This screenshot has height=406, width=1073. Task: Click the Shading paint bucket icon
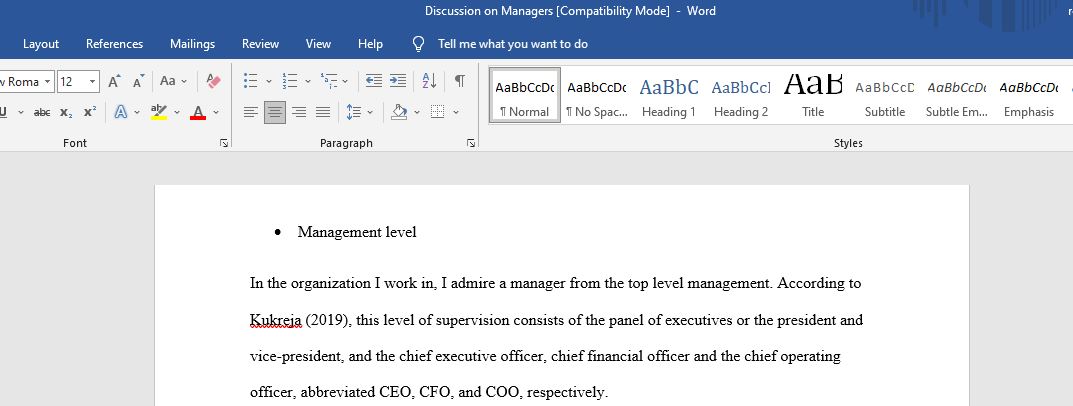point(399,112)
